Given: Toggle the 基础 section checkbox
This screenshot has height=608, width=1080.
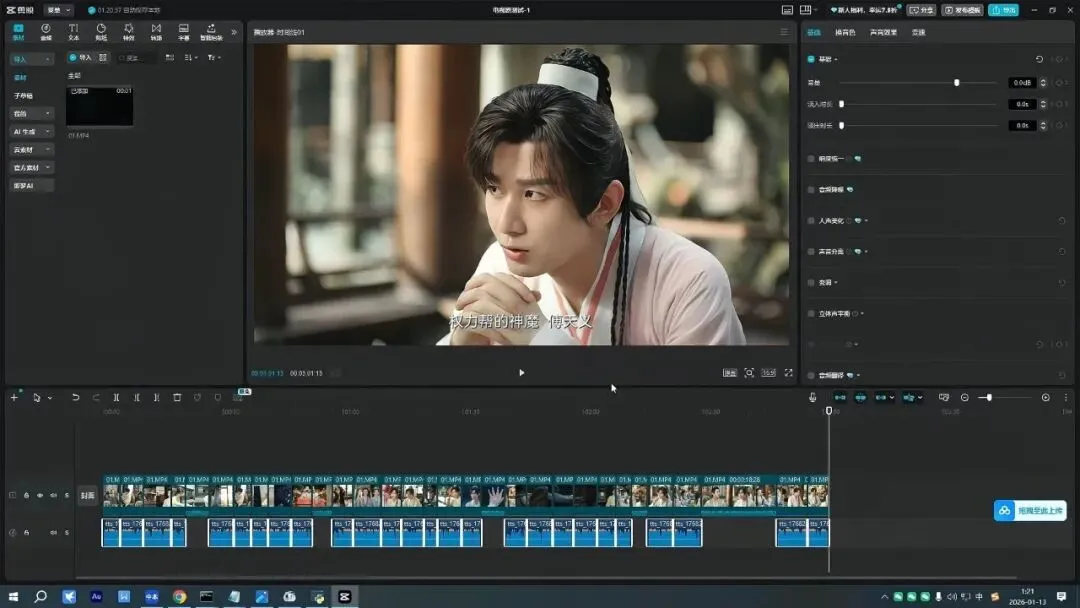Looking at the screenshot, I should pyautogui.click(x=811, y=59).
